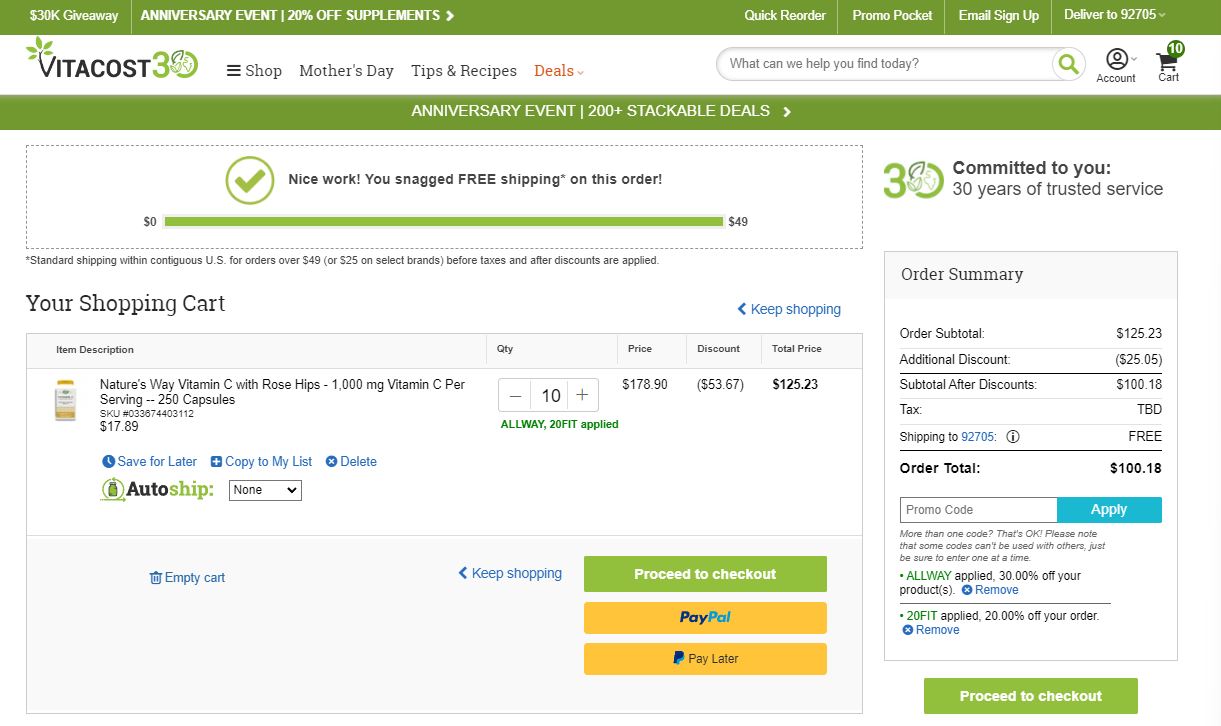The height and width of the screenshot is (726, 1221).
Task: Click 'ALLWAY, 20FIT applied' text
Action: coord(560,424)
